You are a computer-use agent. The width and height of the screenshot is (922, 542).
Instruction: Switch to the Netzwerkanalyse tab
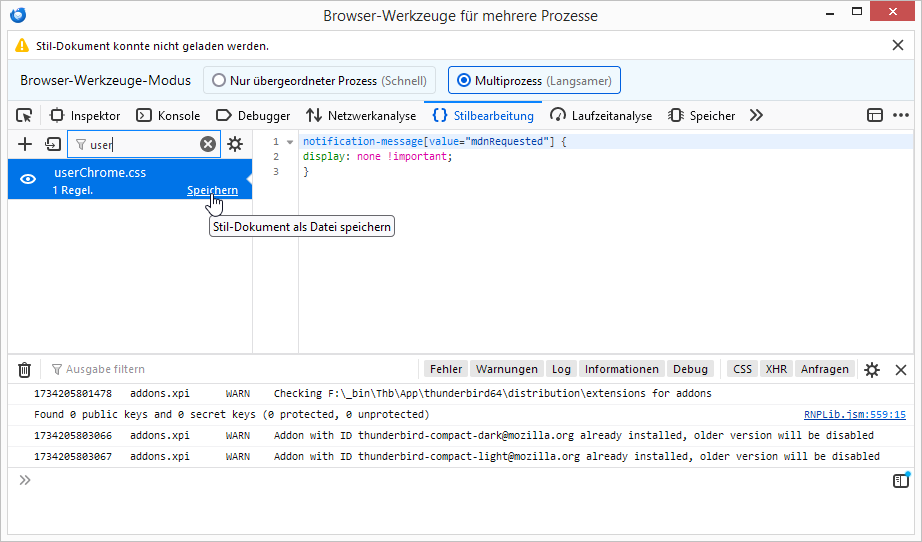pos(361,115)
